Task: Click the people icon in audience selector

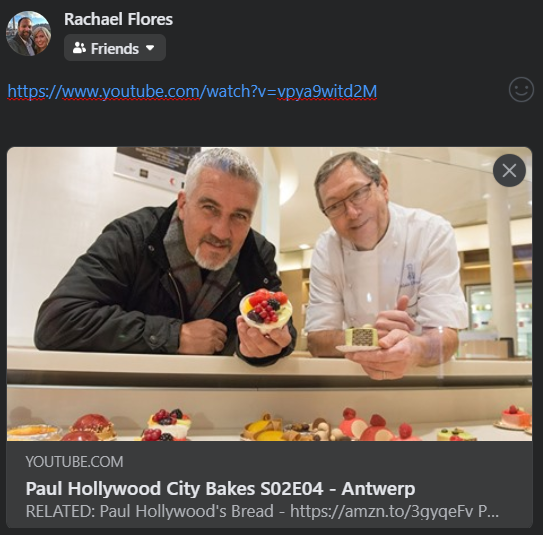Action: 79,48
